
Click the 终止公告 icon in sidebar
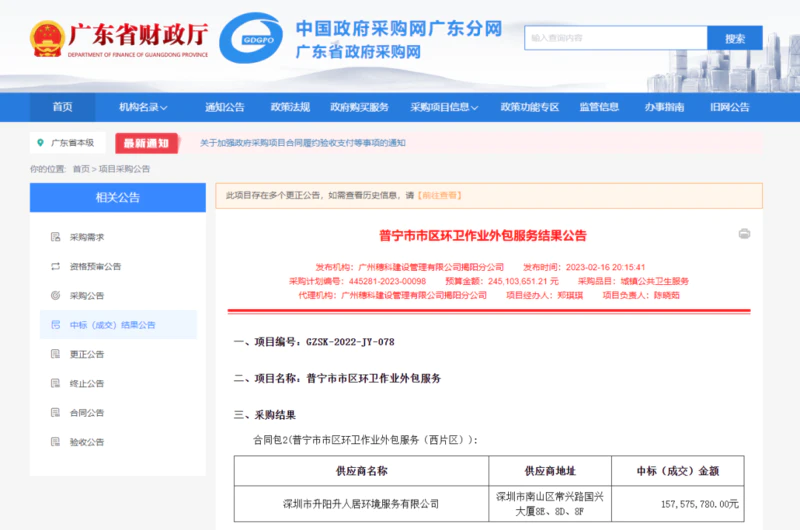coord(55,383)
